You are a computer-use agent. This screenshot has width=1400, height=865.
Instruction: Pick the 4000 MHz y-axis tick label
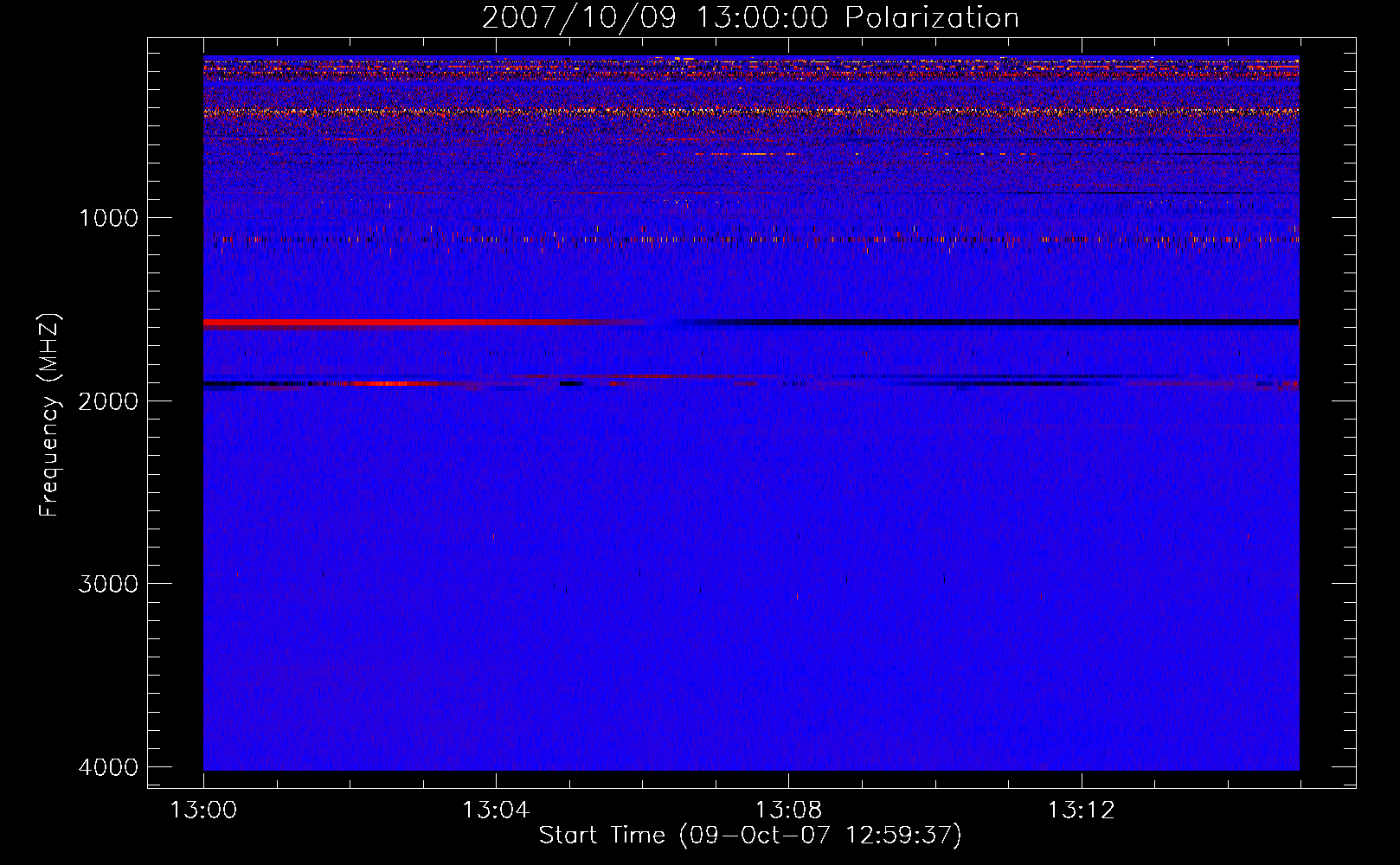point(108,767)
